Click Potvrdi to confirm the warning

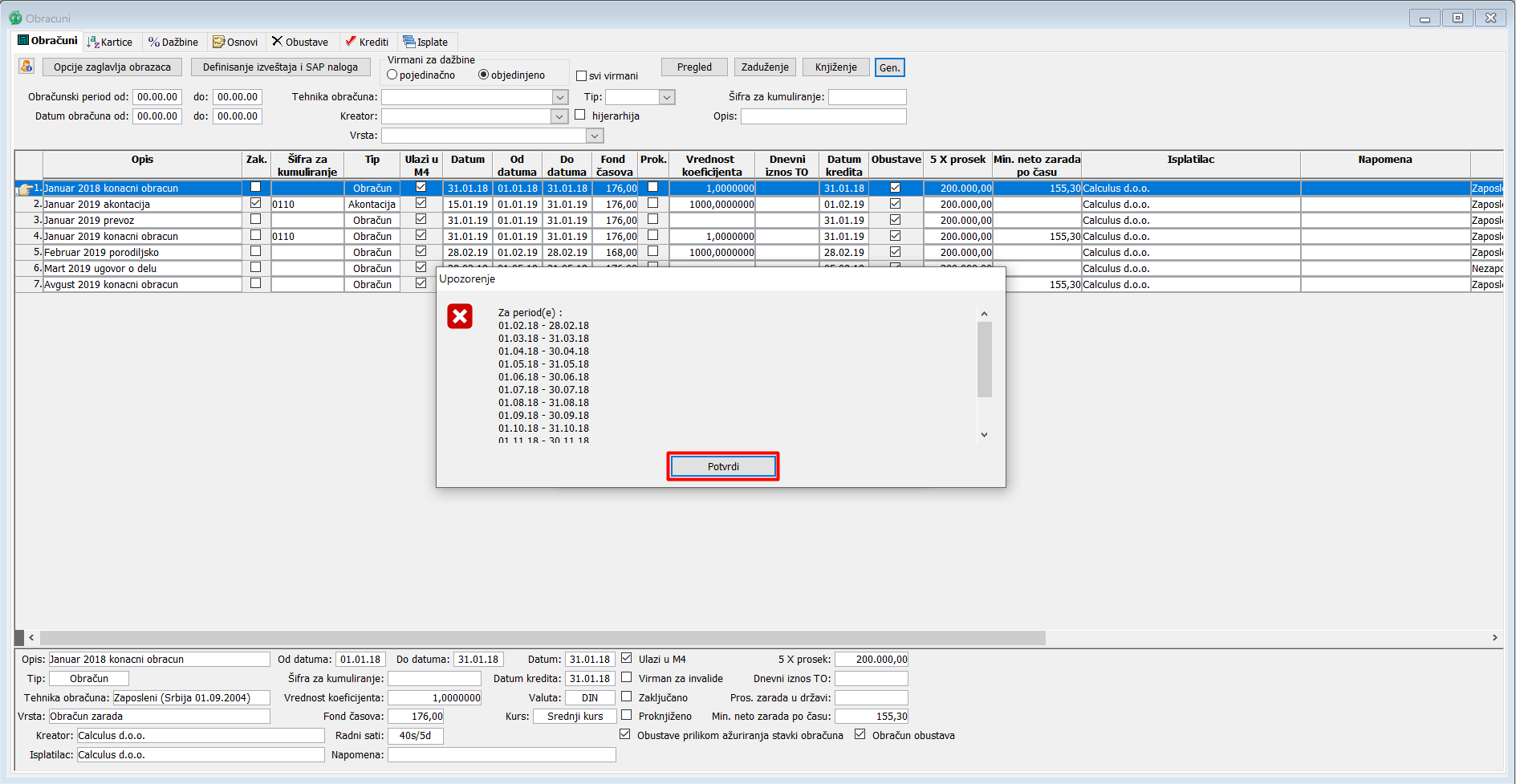pos(723,466)
